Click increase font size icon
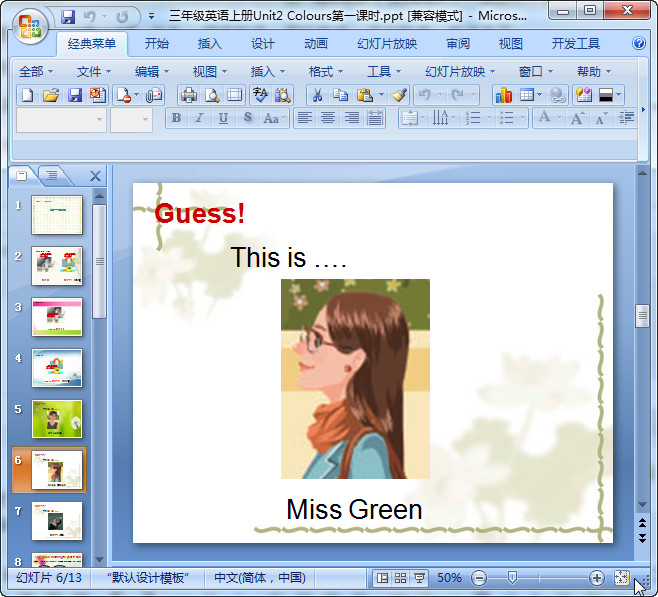 pos(577,118)
